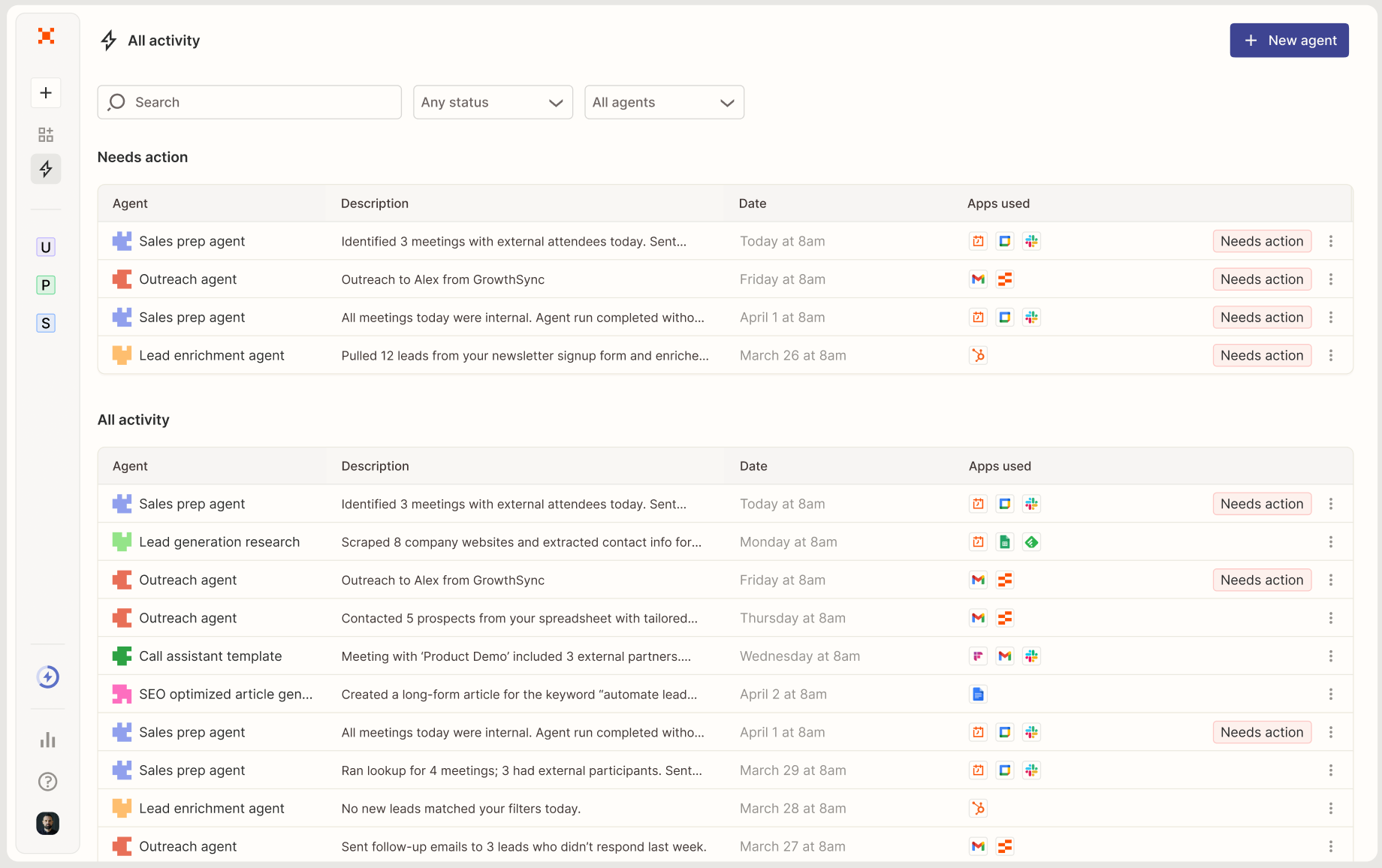The image size is (1382, 868).
Task: Click inside the Search input field
Action: (249, 102)
